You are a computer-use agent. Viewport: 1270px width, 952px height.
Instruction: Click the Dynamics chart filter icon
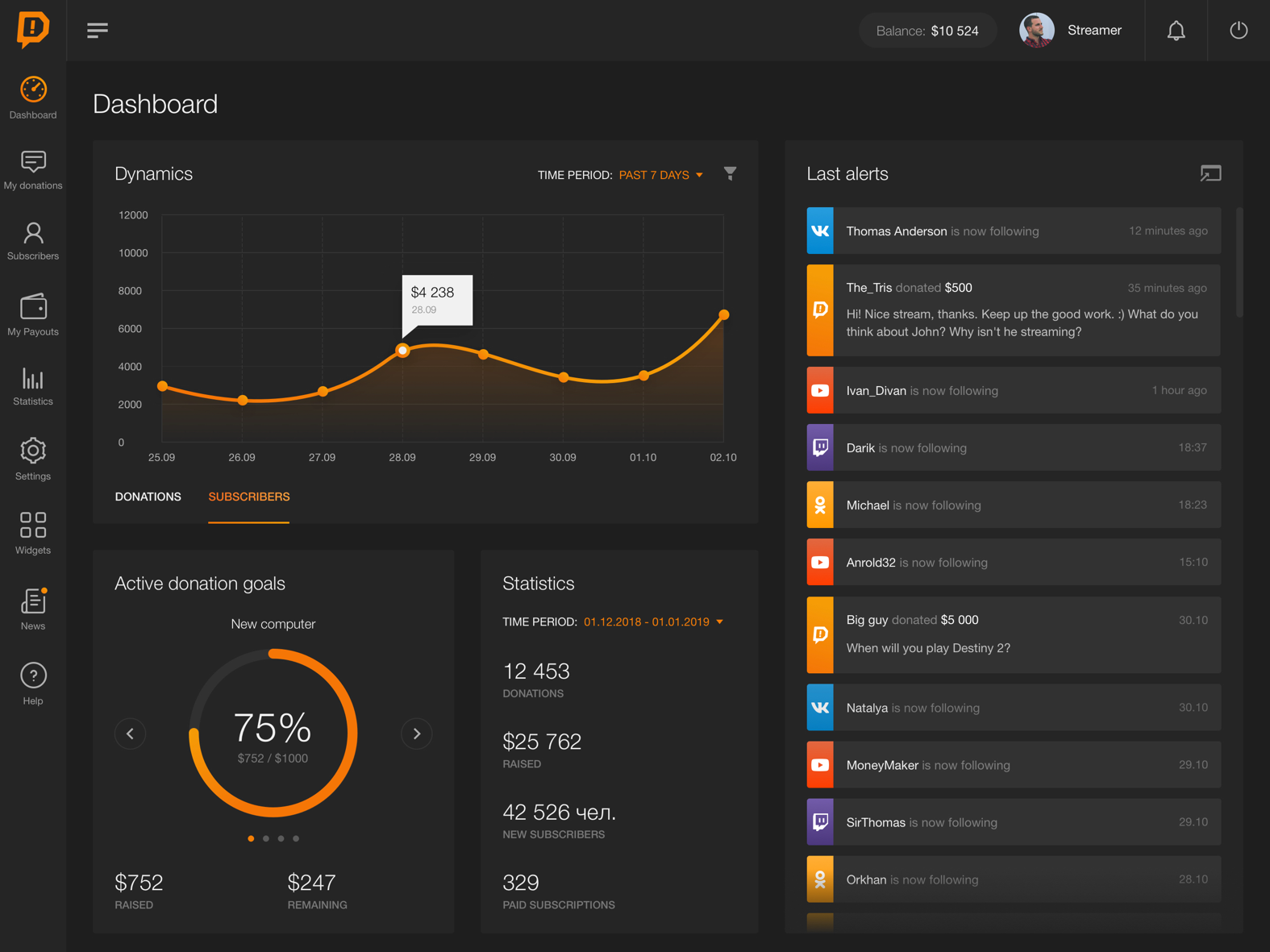coord(730,173)
